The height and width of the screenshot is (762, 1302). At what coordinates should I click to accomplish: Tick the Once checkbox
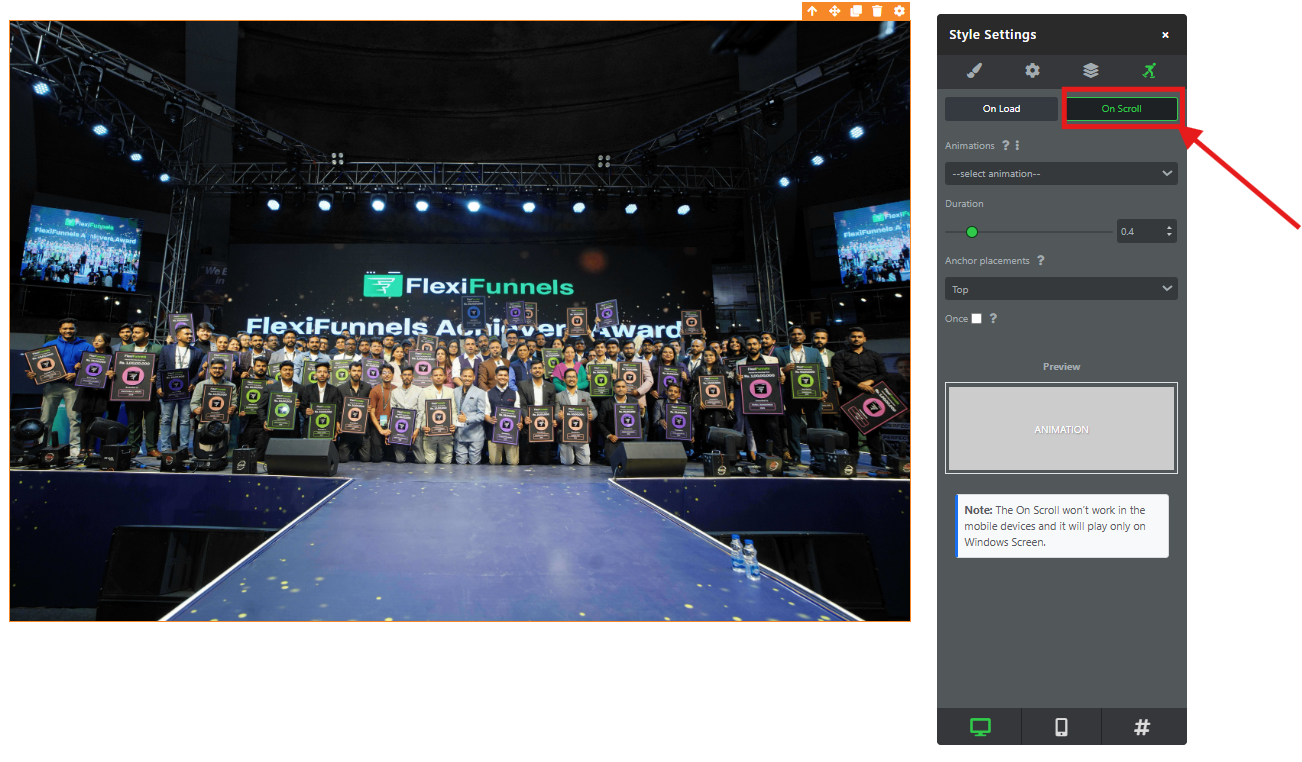(977, 319)
